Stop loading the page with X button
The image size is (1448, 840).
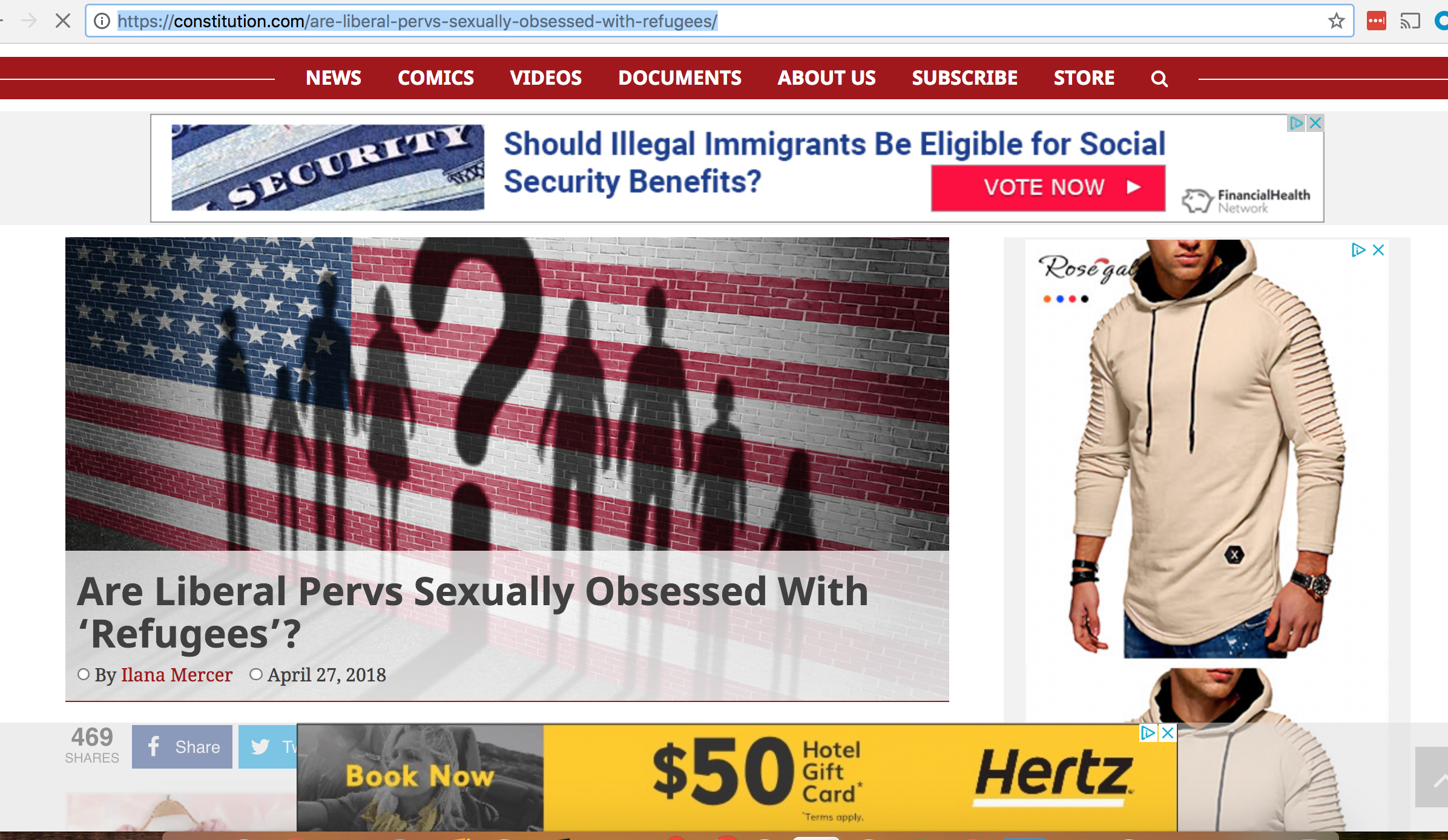[62, 21]
